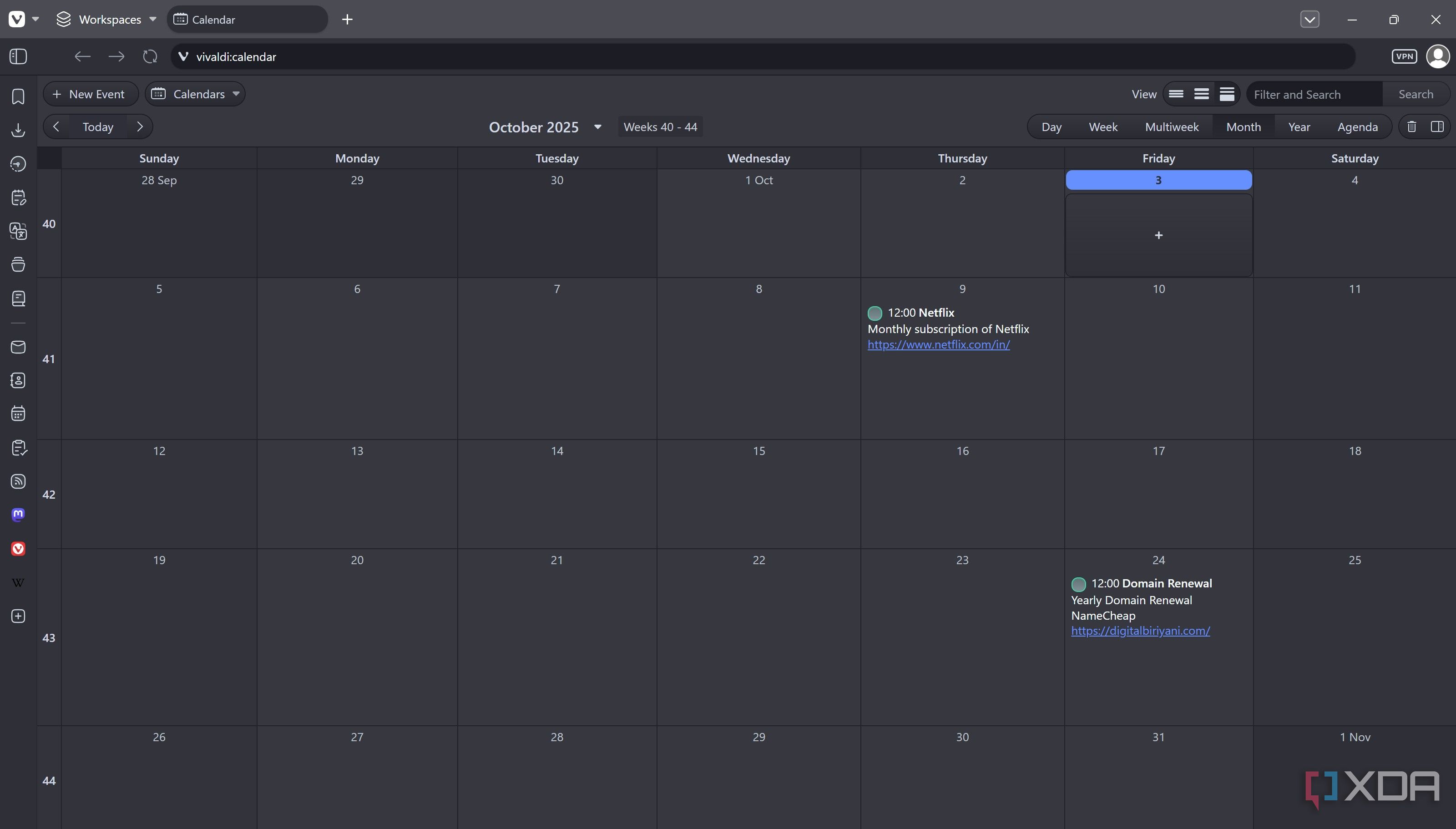Open the Tasks panel icon
The image size is (1456, 829).
(x=18, y=448)
